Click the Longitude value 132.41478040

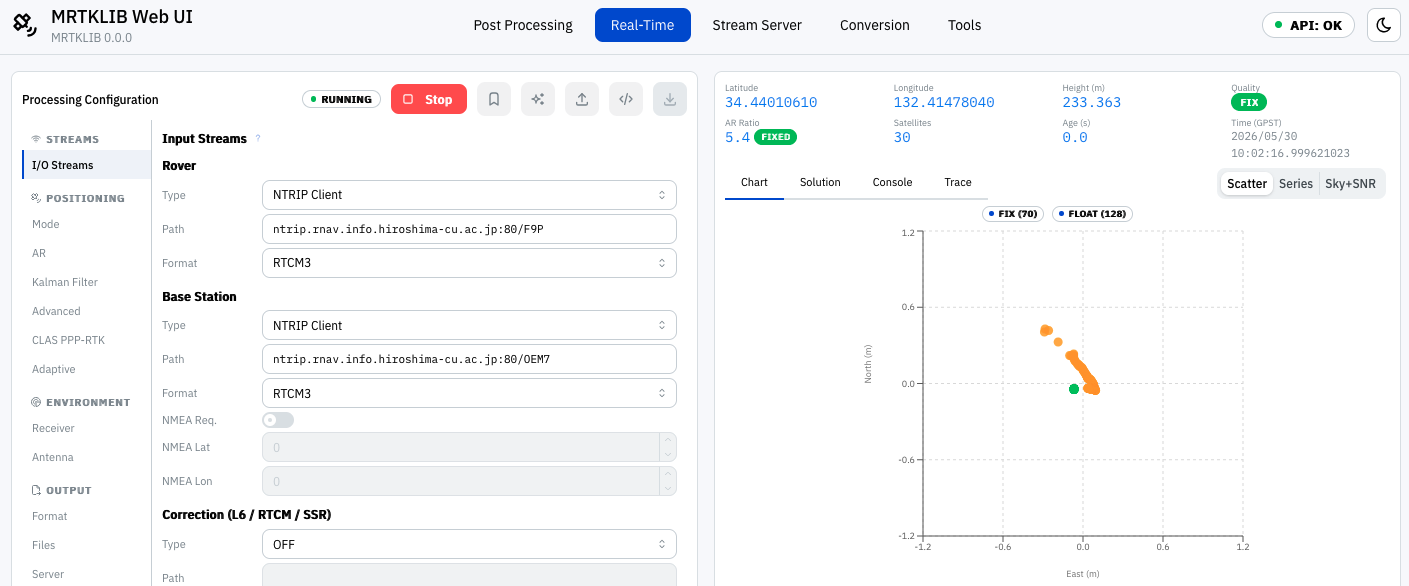944,103
